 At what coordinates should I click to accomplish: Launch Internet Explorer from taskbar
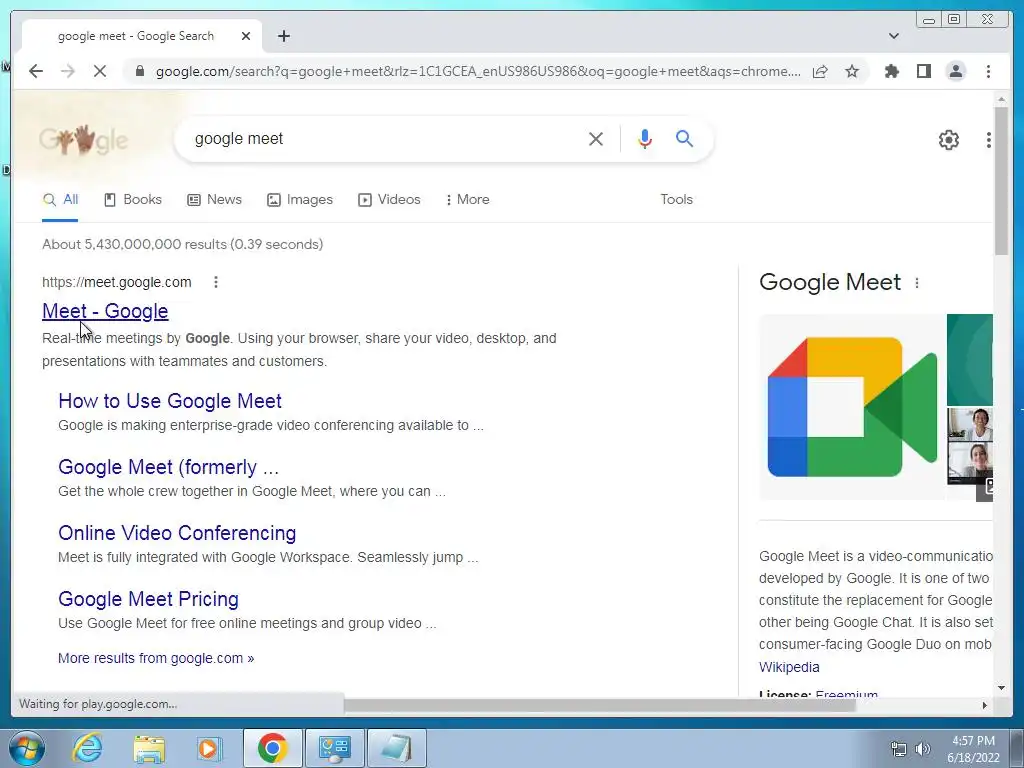coord(88,748)
